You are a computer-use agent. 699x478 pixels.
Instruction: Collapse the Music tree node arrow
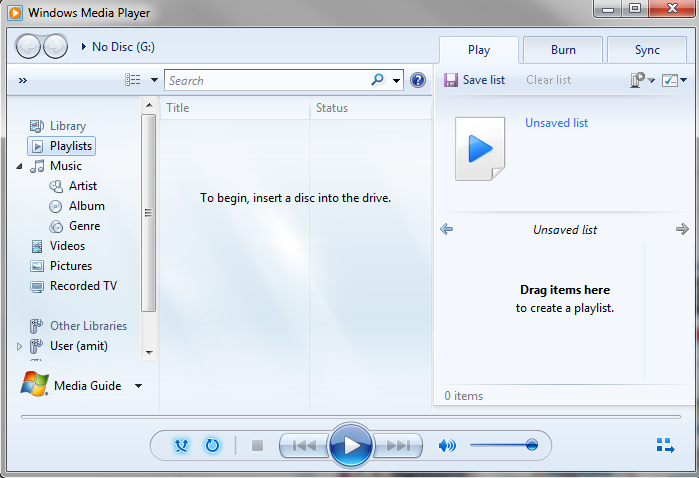(19, 166)
